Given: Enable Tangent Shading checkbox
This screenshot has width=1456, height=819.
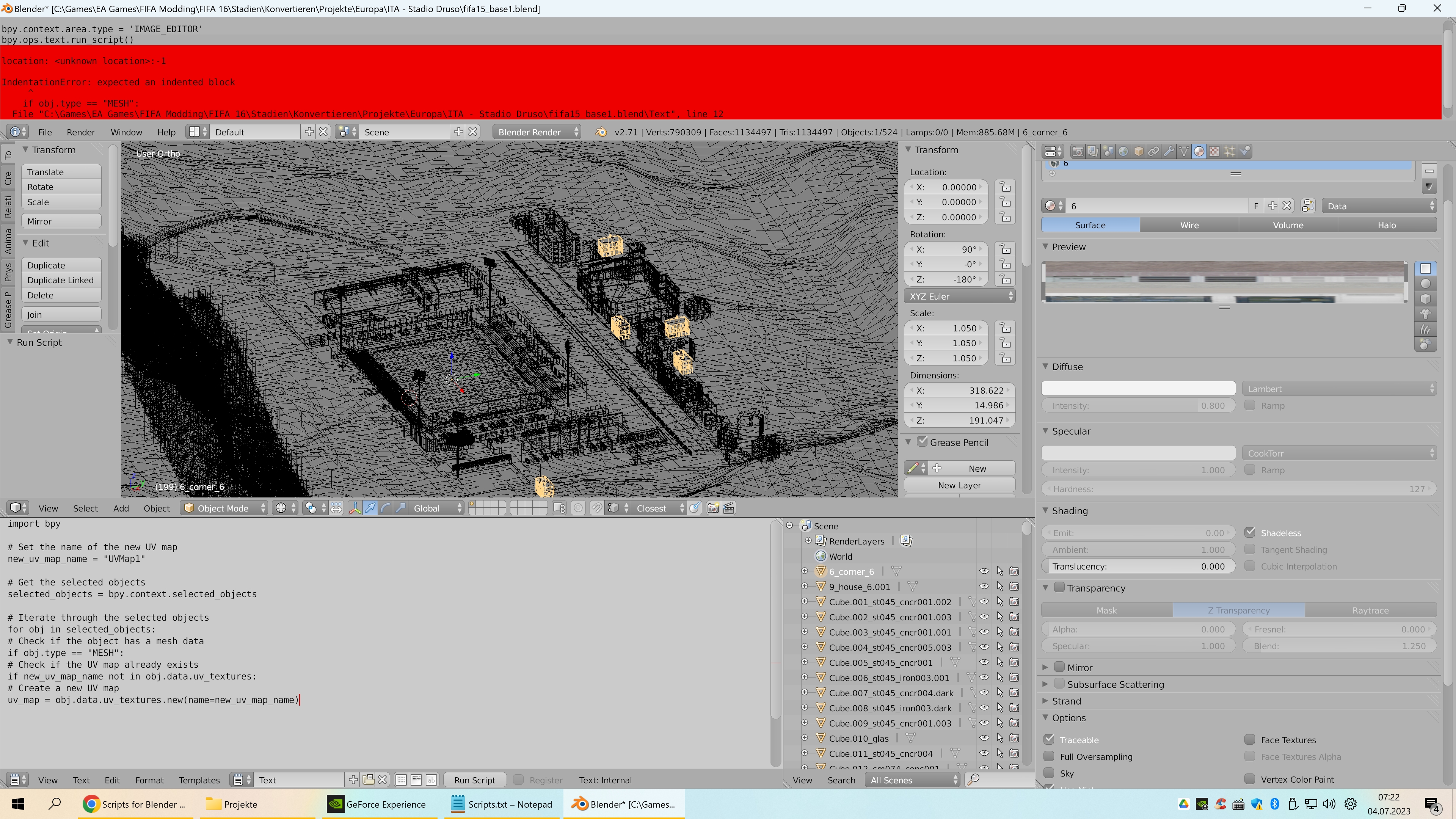Looking at the screenshot, I should (x=1250, y=549).
